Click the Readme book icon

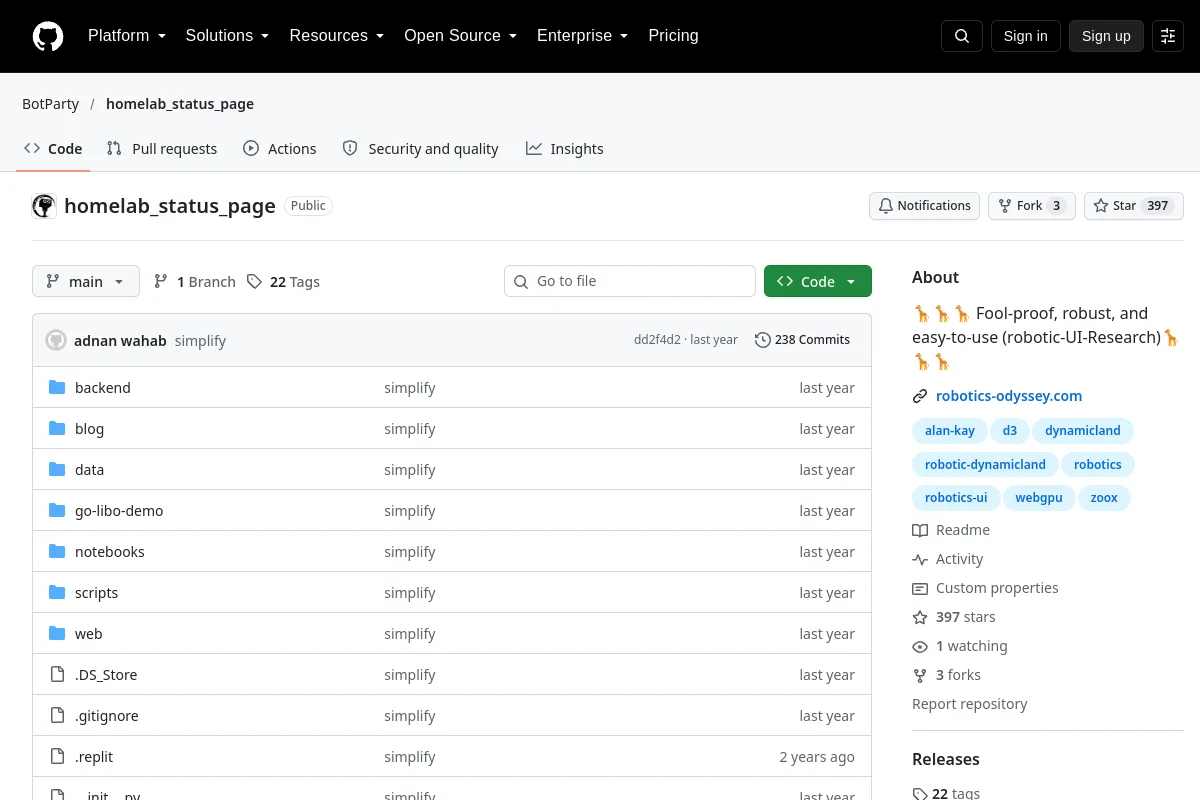point(920,530)
